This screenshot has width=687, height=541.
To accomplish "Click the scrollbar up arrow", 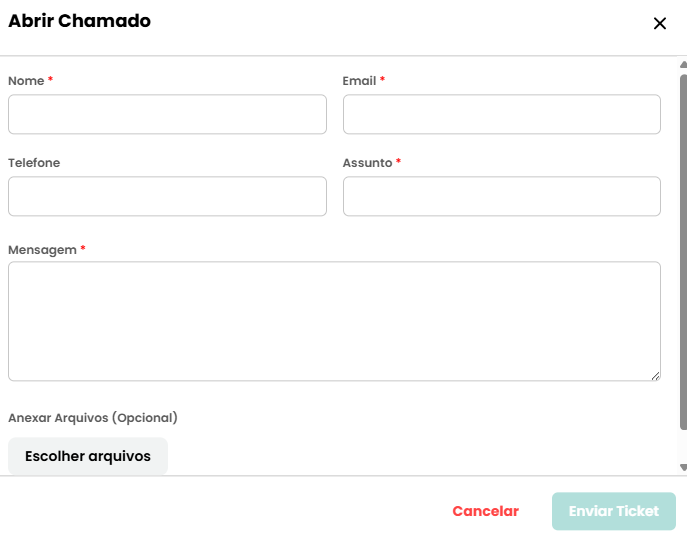I will [x=683, y=65].
